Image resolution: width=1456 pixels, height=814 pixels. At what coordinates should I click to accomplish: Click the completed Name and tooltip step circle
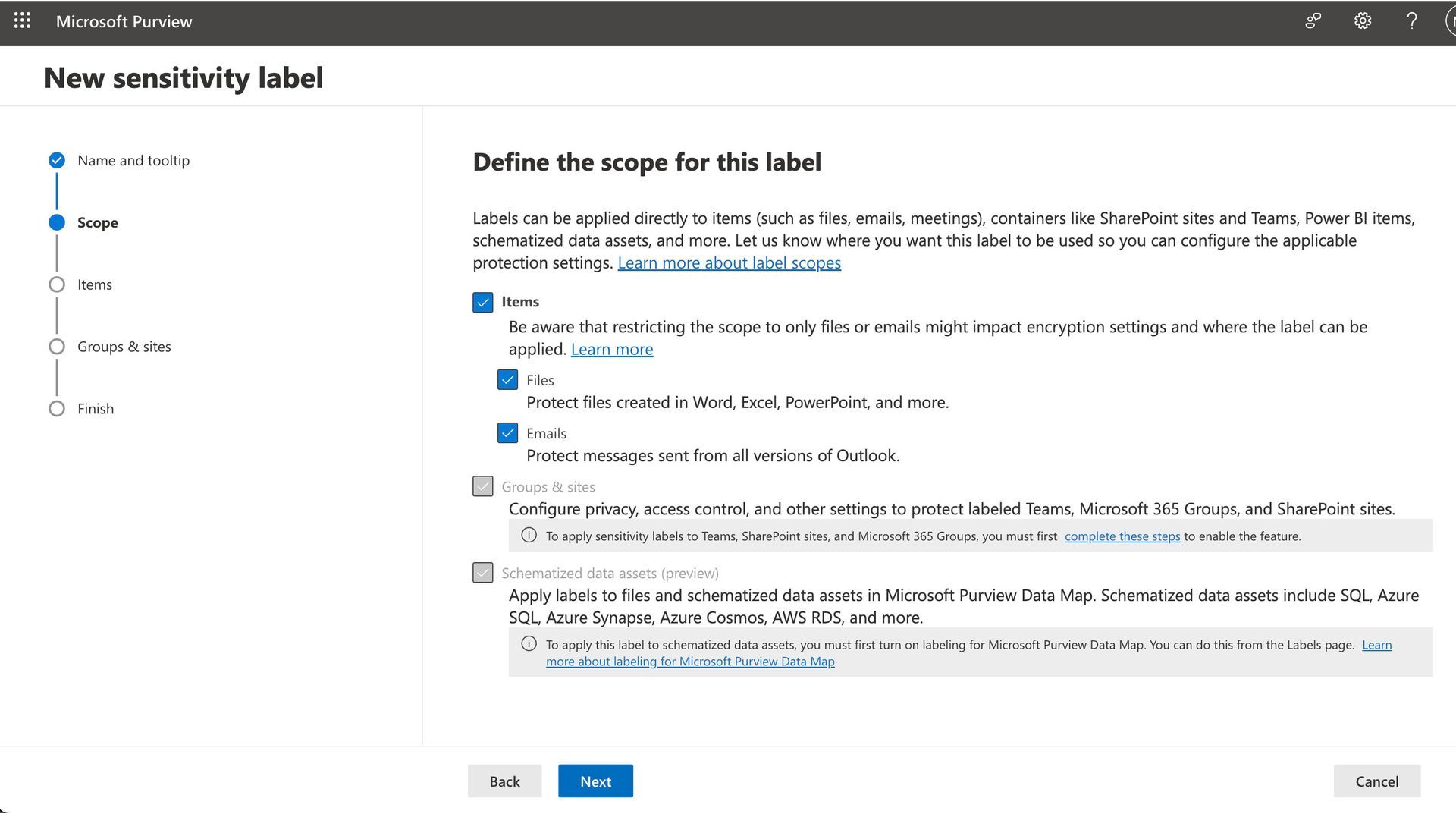[x=57, y=160]
